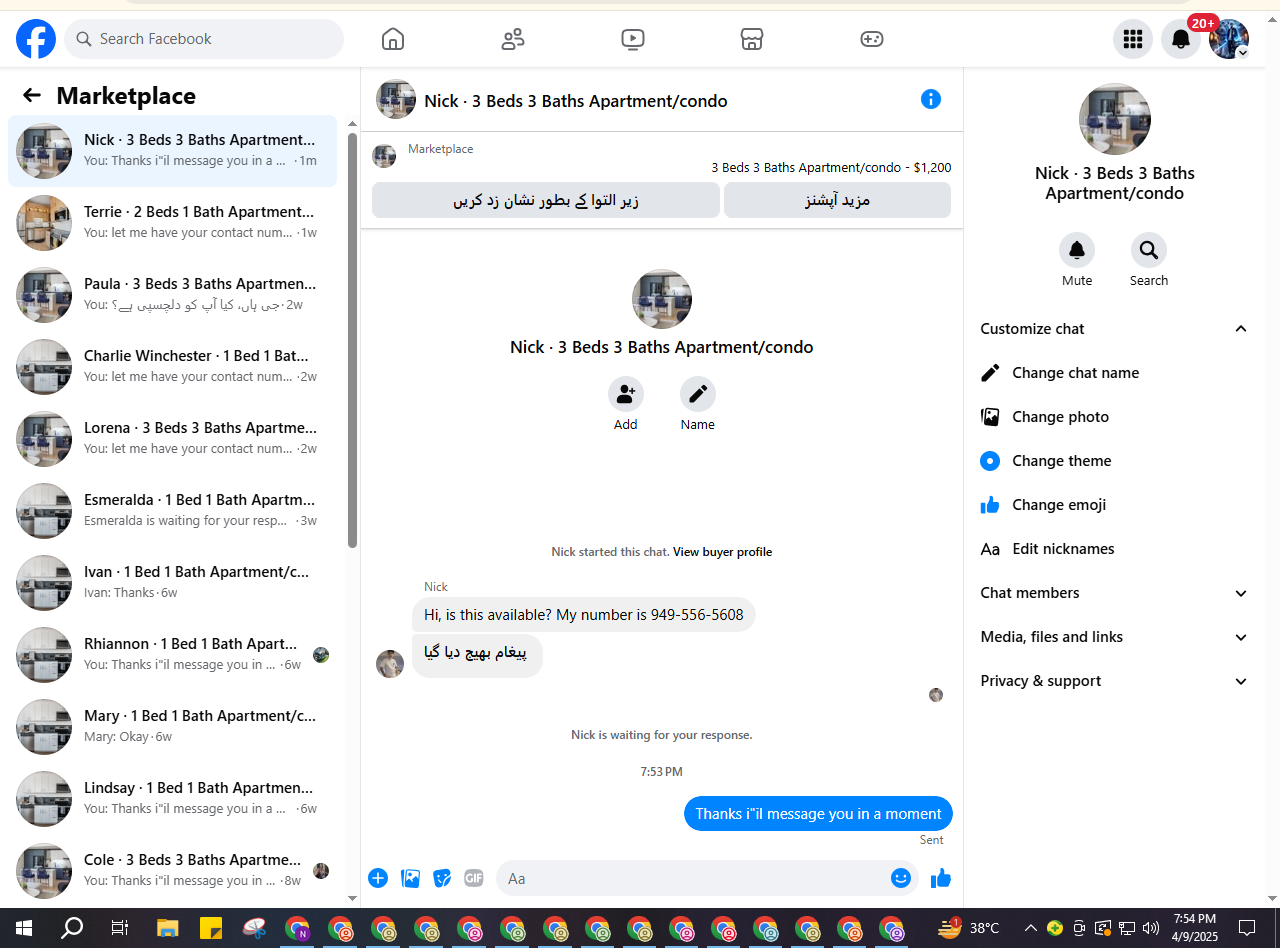Choose a GIF
This screenshot has height=948, width=1280.
474,878
